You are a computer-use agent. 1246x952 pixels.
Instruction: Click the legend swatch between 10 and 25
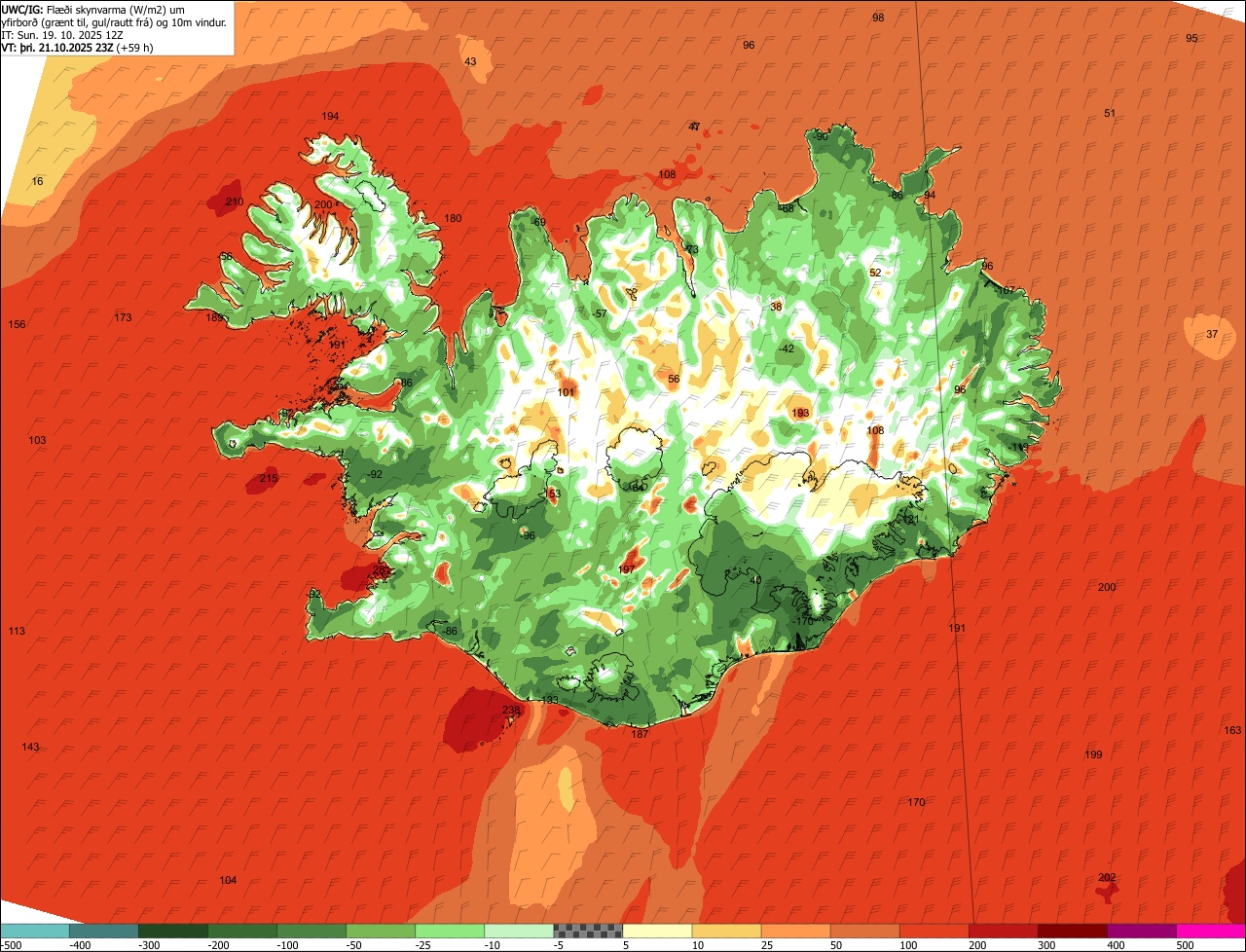pyautogui.click(x=726, y=931)
